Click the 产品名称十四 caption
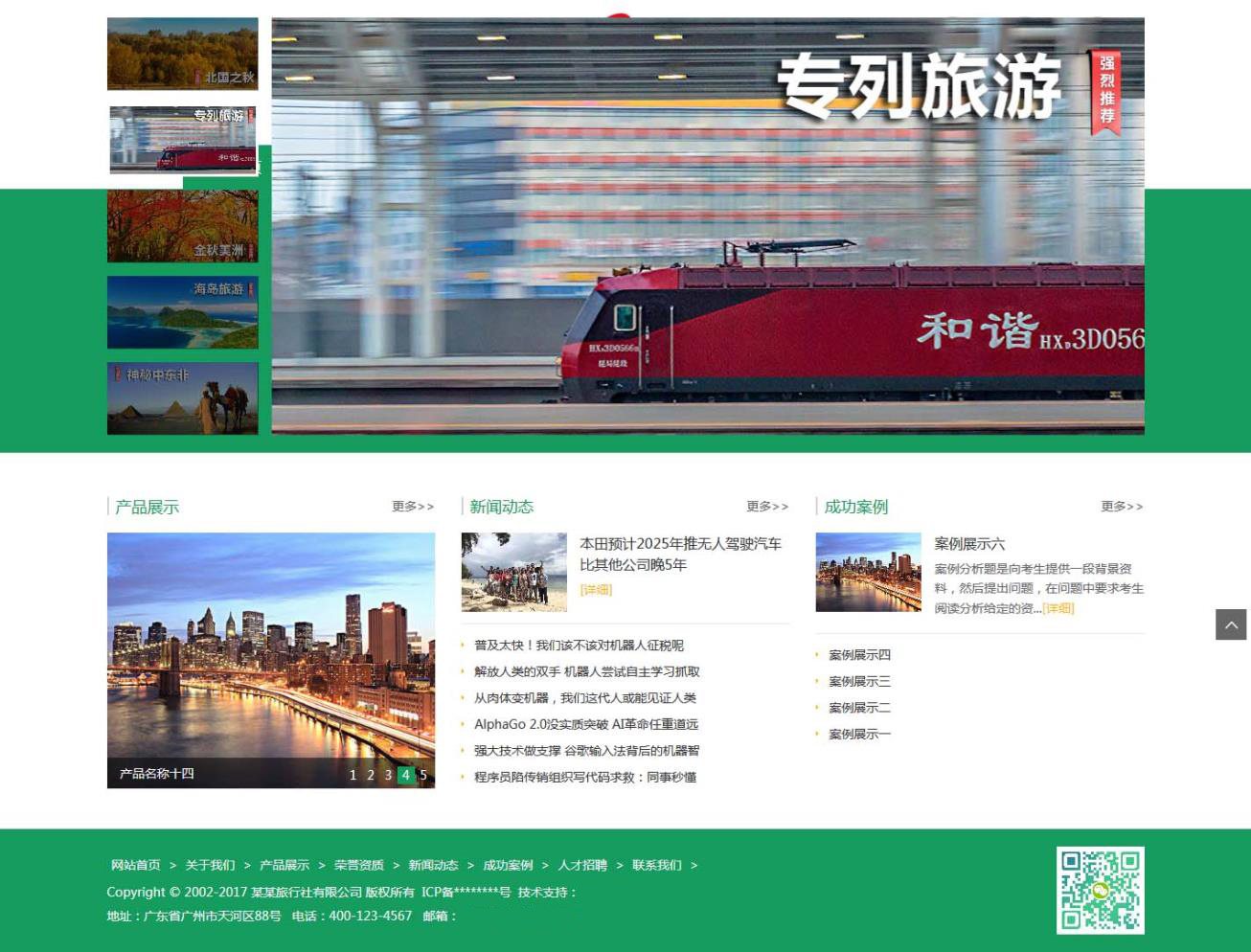Screen dimensions: 1251x952 point(157,774)
